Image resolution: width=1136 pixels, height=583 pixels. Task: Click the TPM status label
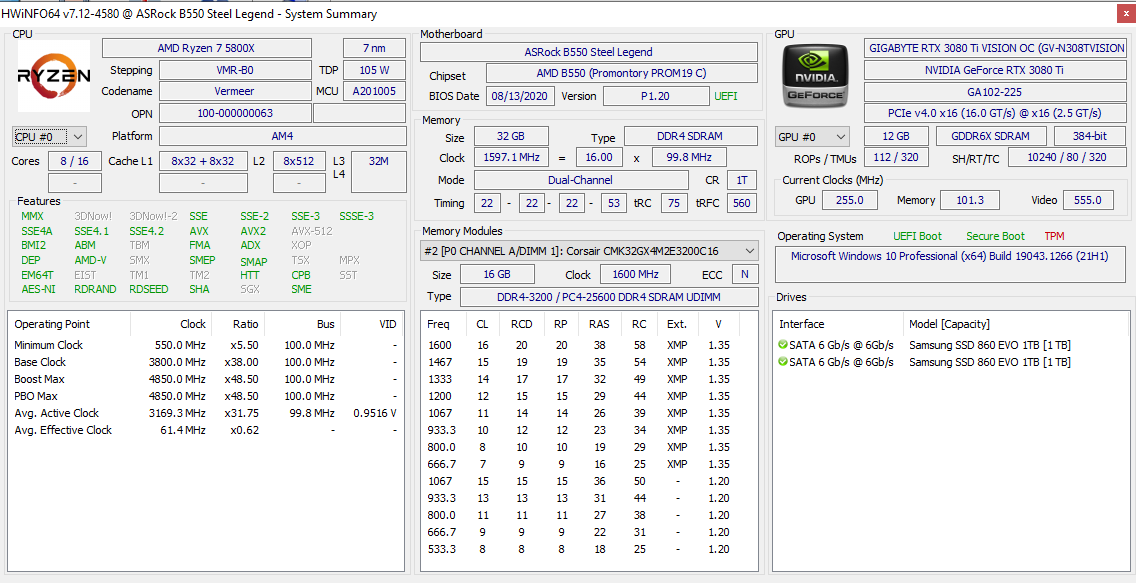tap(1054, 236)
